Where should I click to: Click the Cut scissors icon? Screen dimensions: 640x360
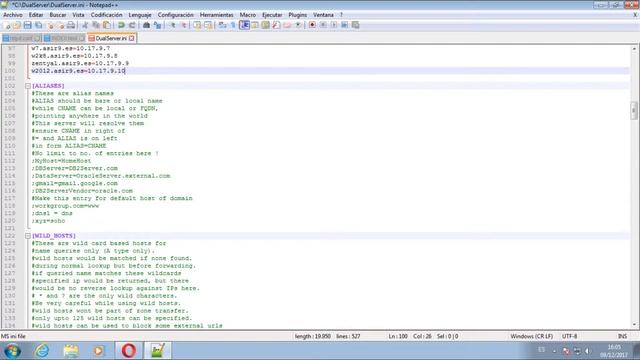pyautogui.click(x=85, y=25)
